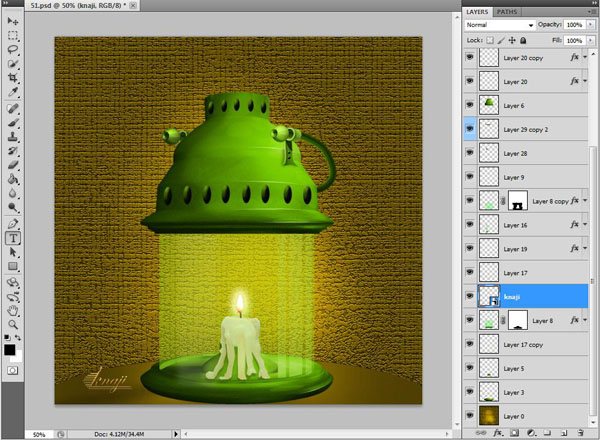Click the lock position icon
Viewport: 600px width, 440px height.
(513, 41)
